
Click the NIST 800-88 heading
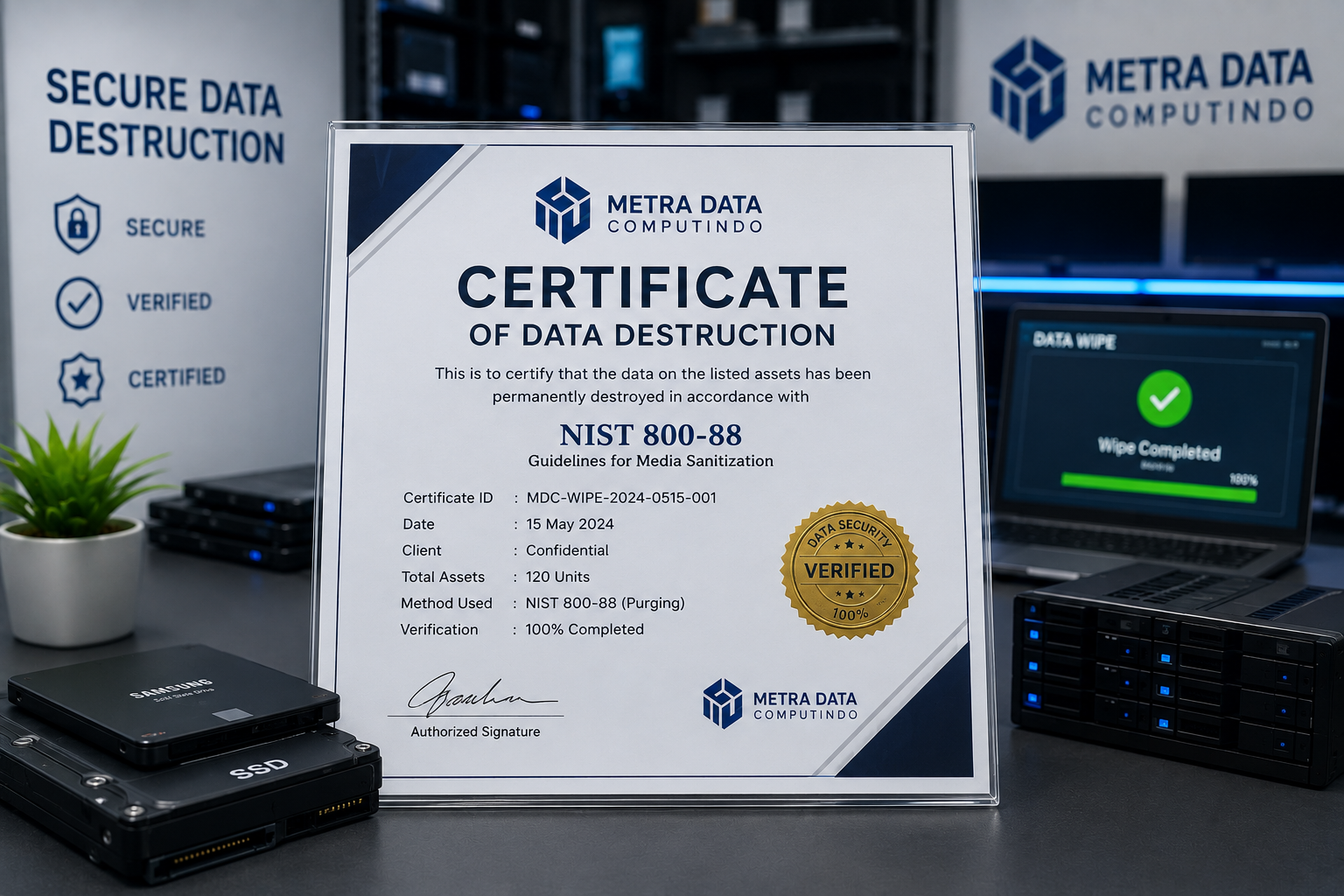650,435
